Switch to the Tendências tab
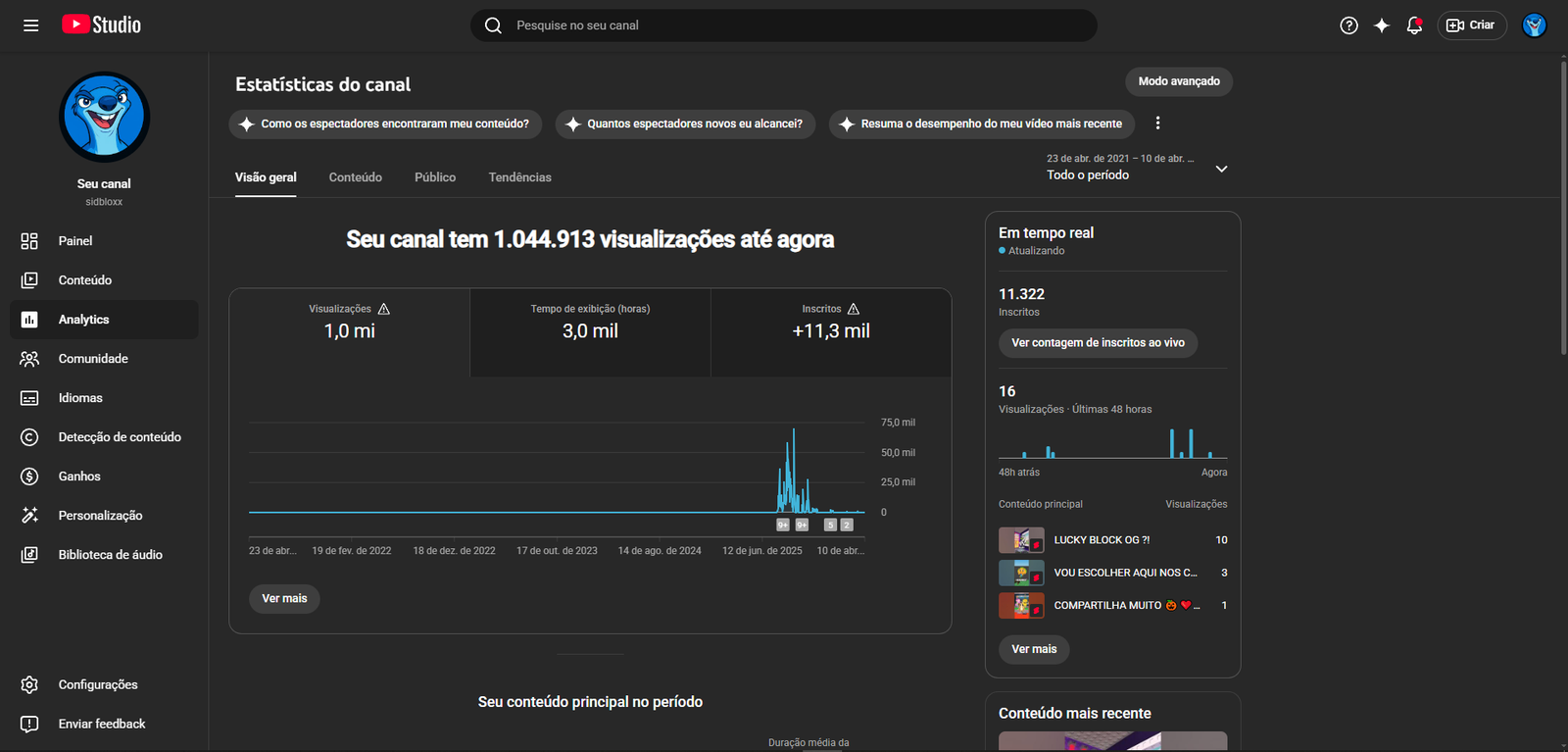The height and width of the screenshot is (752, 1568). coord(519,177)
